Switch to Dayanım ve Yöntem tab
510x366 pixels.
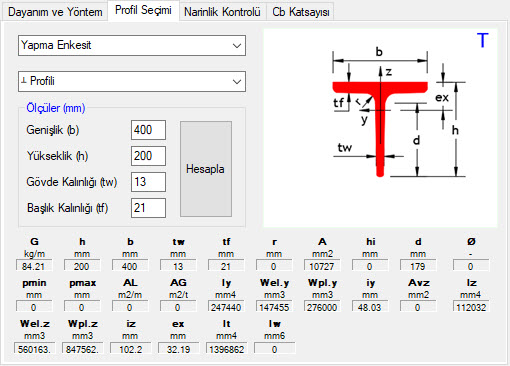pos(55,12)
